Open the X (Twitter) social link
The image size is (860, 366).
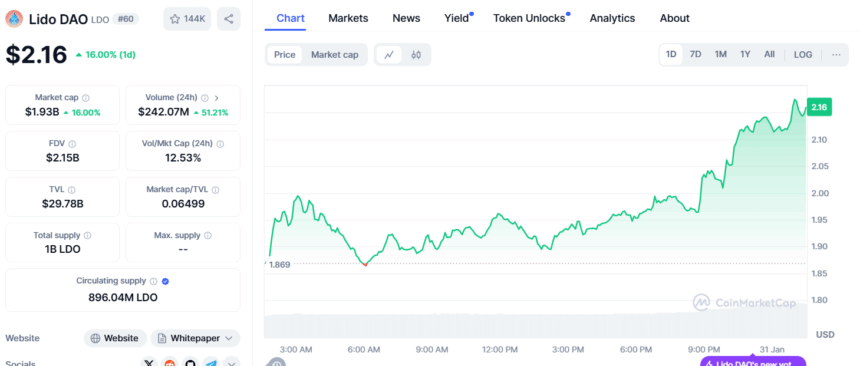click(149, 362)
